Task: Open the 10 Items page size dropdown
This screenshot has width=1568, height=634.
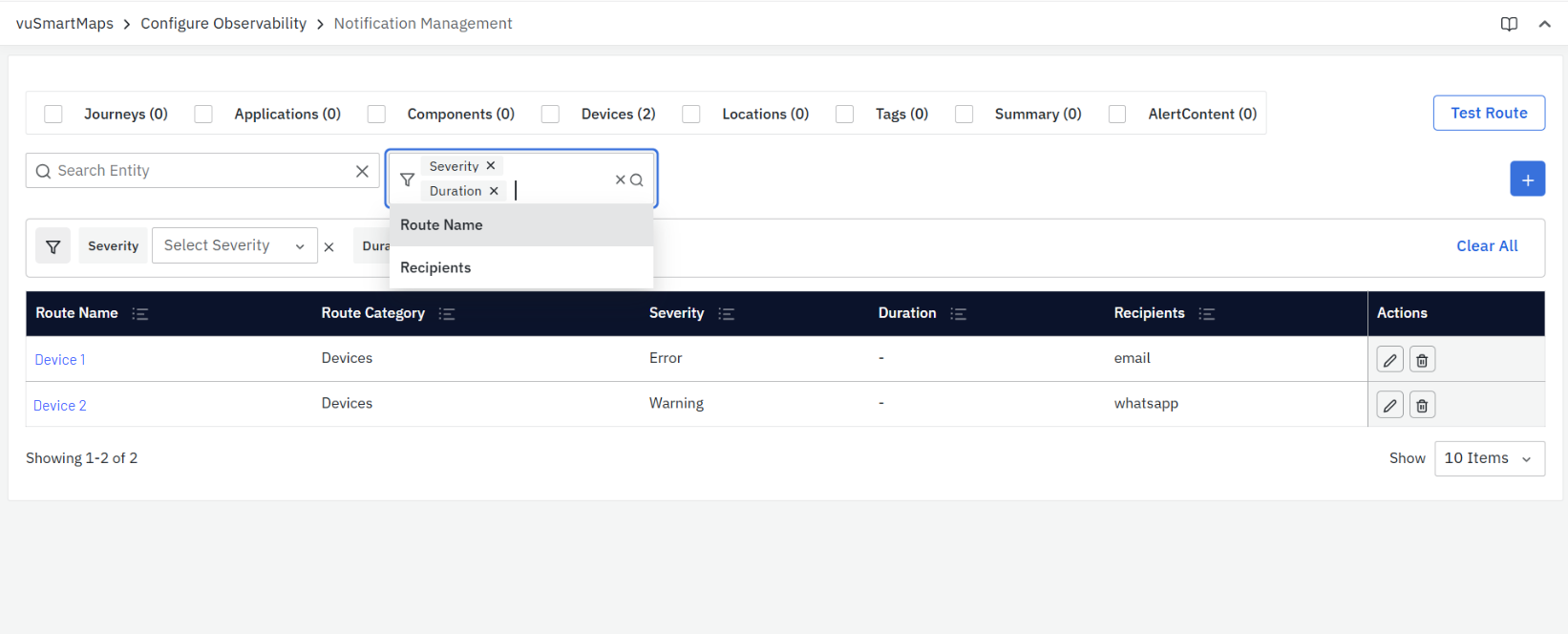Action: (x=1489, y=459)
